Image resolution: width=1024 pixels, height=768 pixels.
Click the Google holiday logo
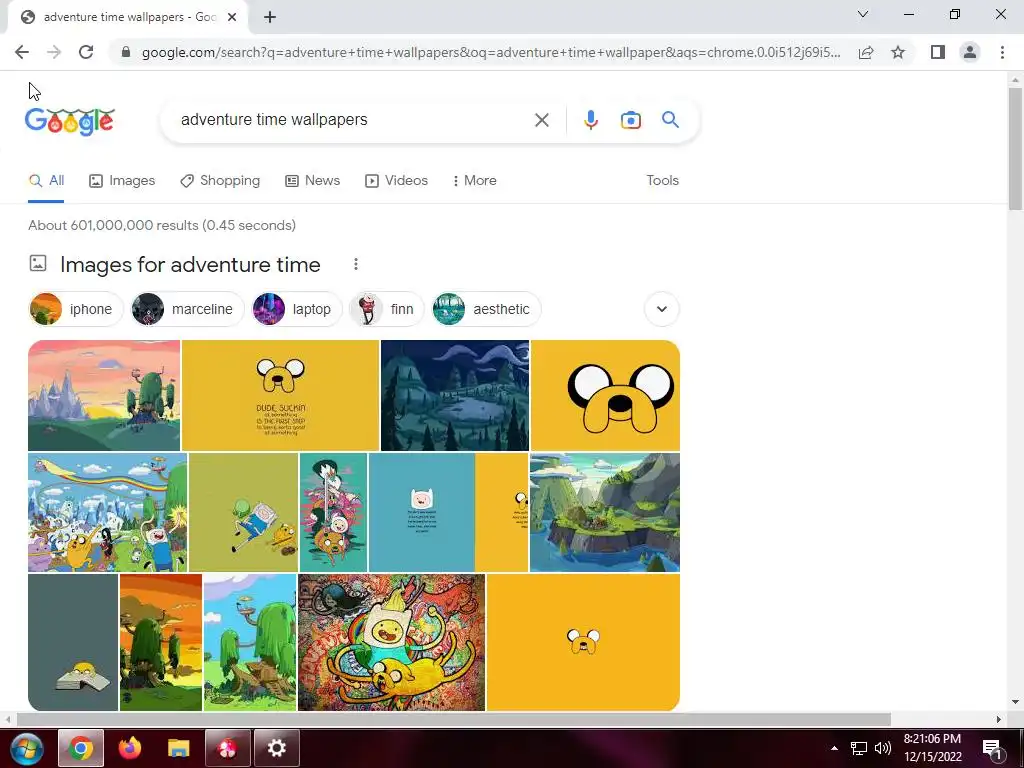coord(70,121)
